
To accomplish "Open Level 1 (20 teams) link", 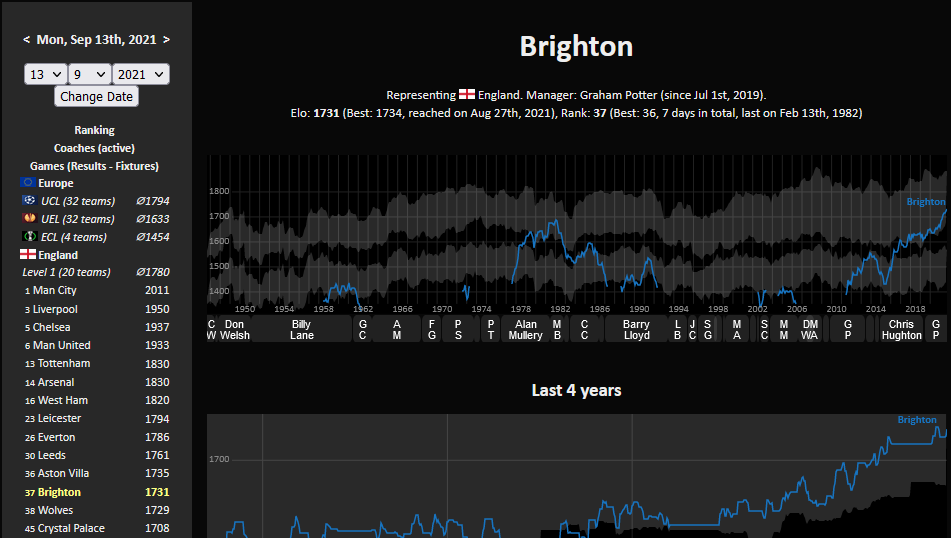I will 67,272.
